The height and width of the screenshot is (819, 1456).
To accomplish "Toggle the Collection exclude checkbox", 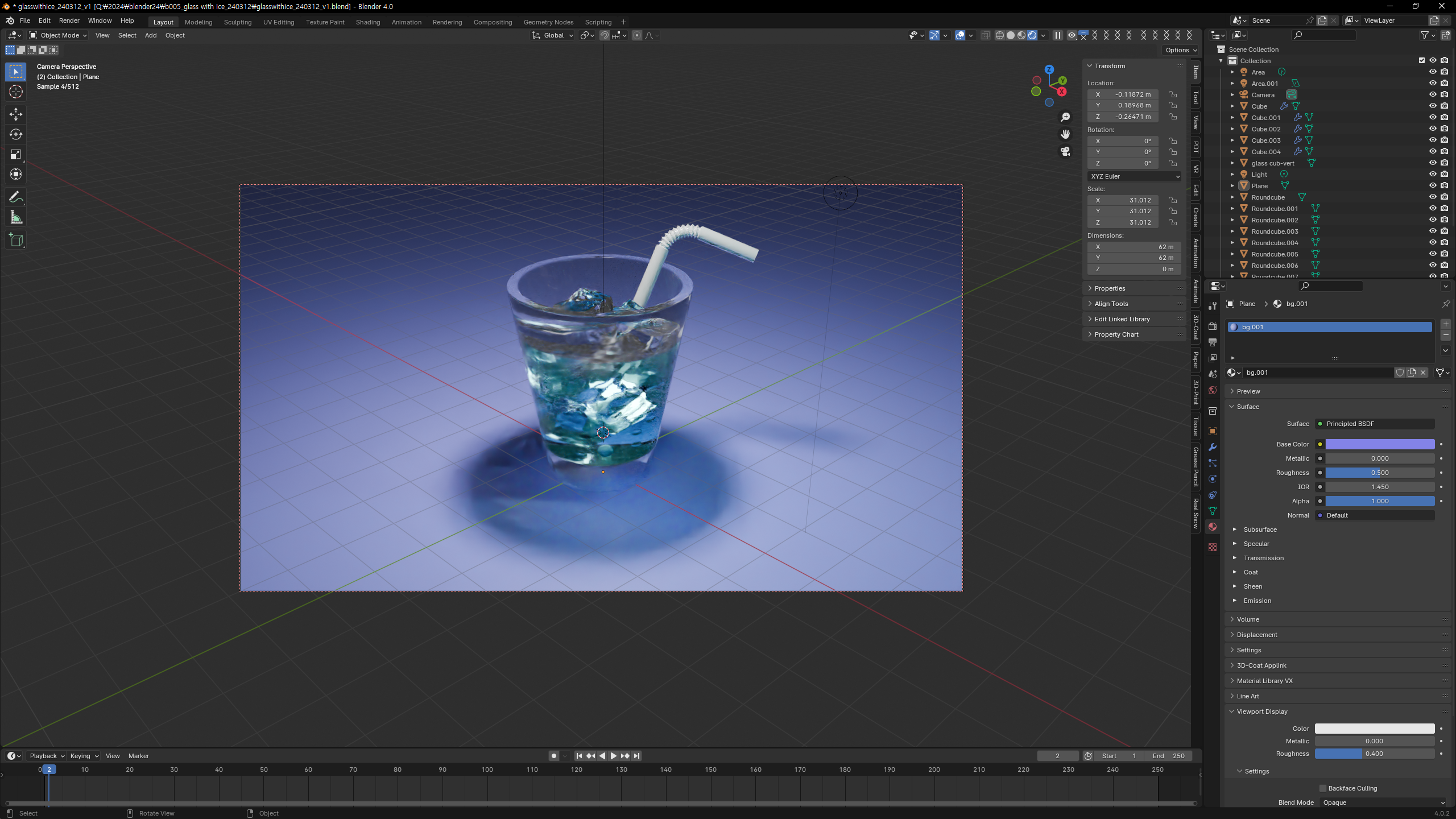I will pos(1422,60).
